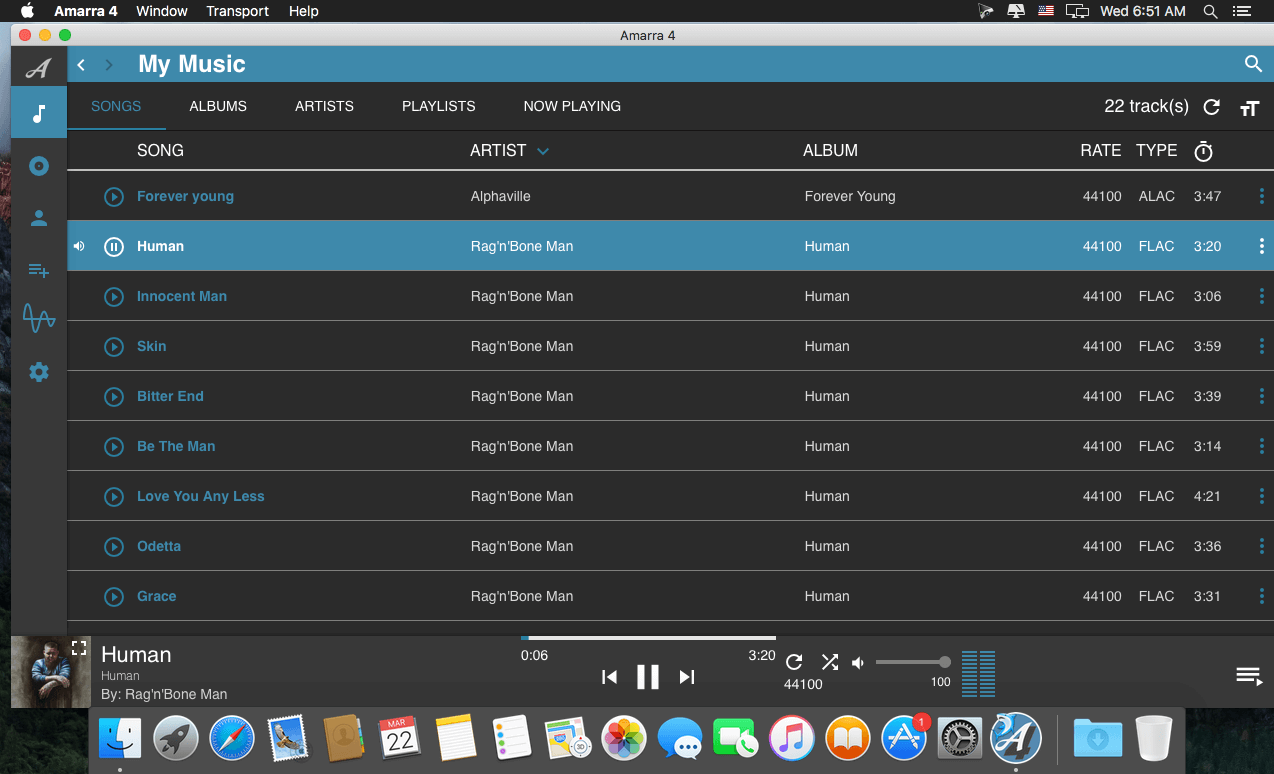Play the song Love You Any Less
The width and height of the screenshot is (1274, 774).
[114, 496]
